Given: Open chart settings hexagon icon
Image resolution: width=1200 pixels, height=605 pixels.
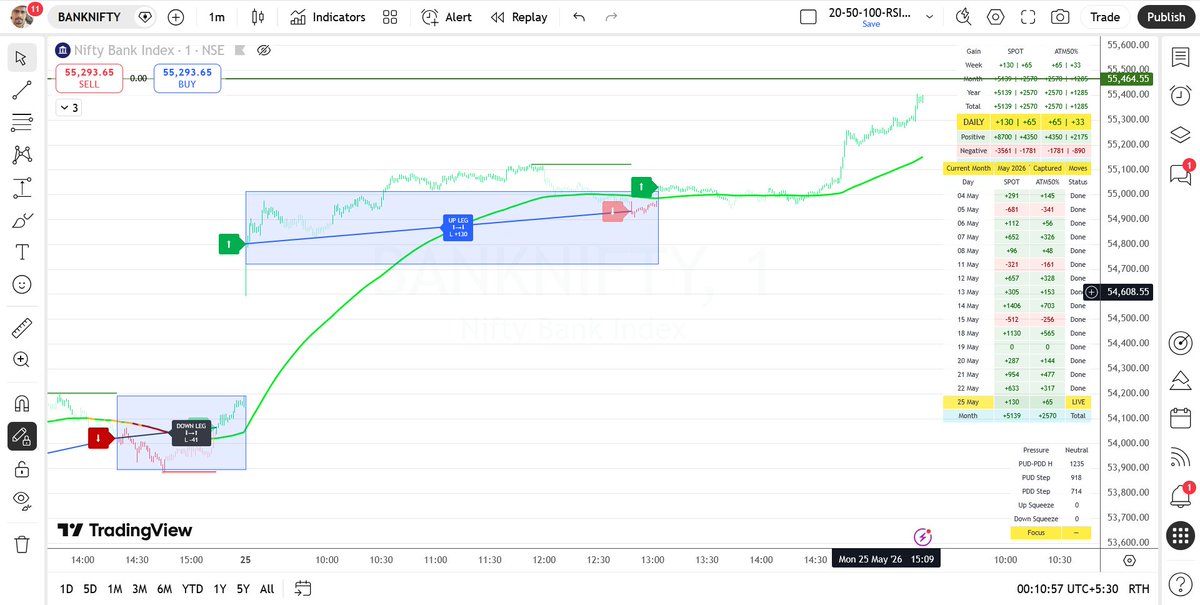Looking at the screenshot, I should (x=996, y=17).
